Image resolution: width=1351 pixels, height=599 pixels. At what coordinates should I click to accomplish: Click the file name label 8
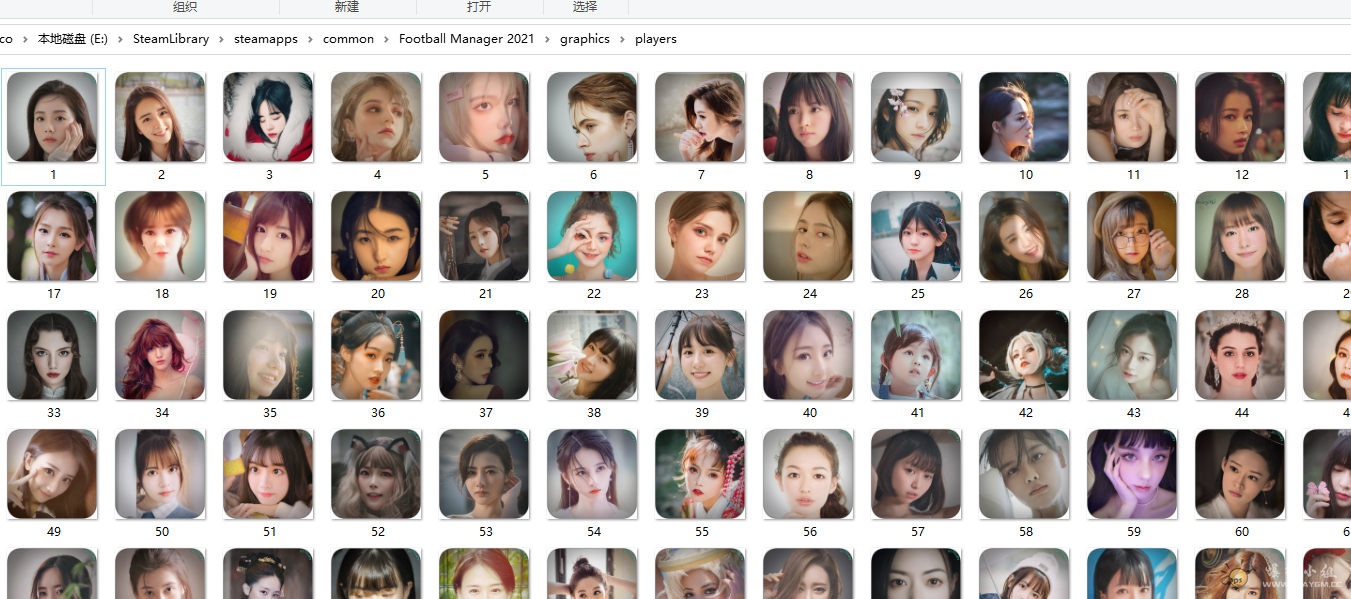click(x=809, y=174)
